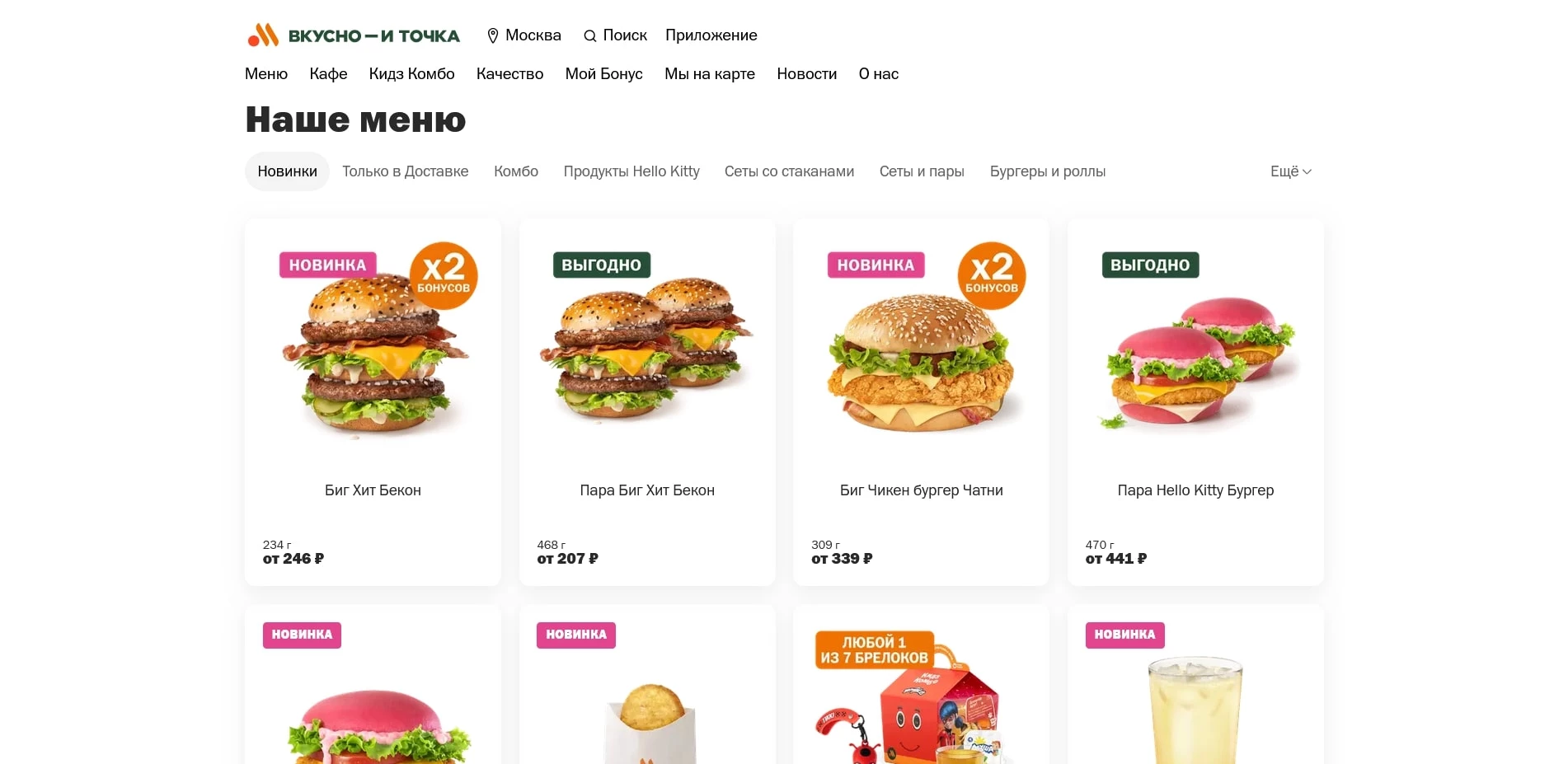Click x2 бонусов badge on Биг Хит Бекон
1568x764 pixels.
pos(444,275)
